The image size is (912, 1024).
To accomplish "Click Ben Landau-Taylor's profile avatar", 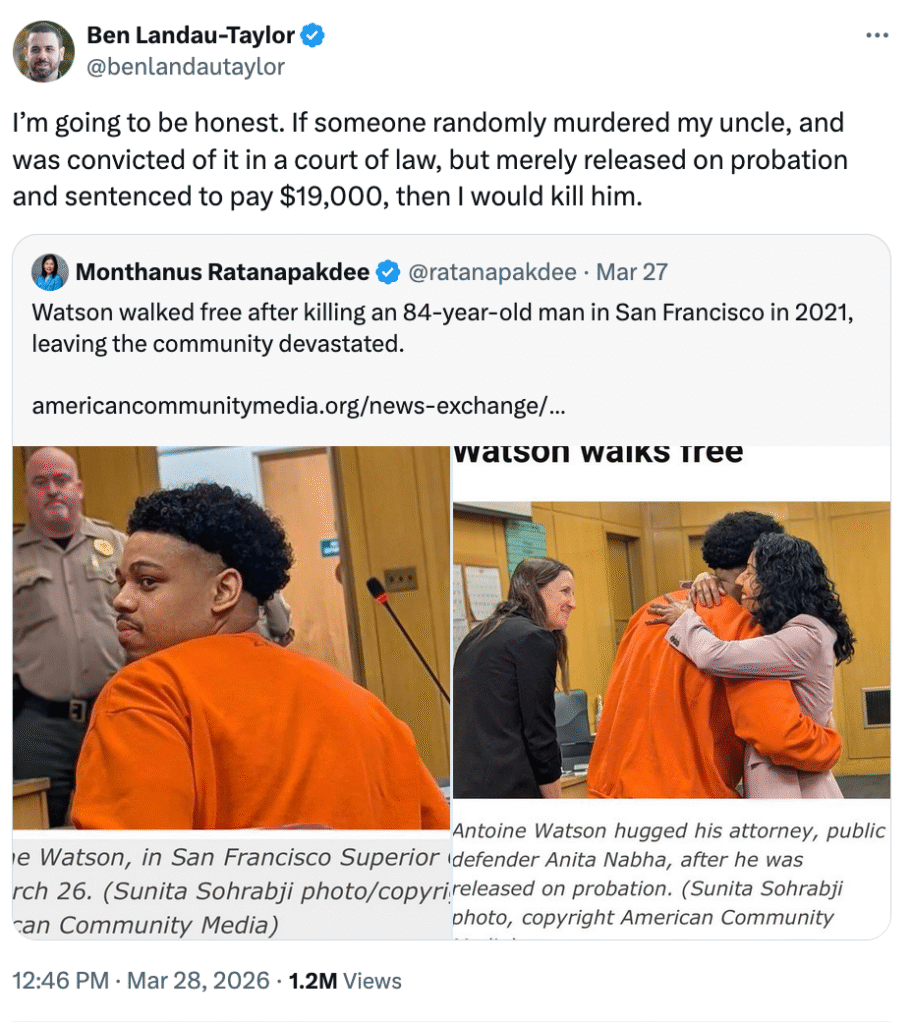I will [44, 51].
